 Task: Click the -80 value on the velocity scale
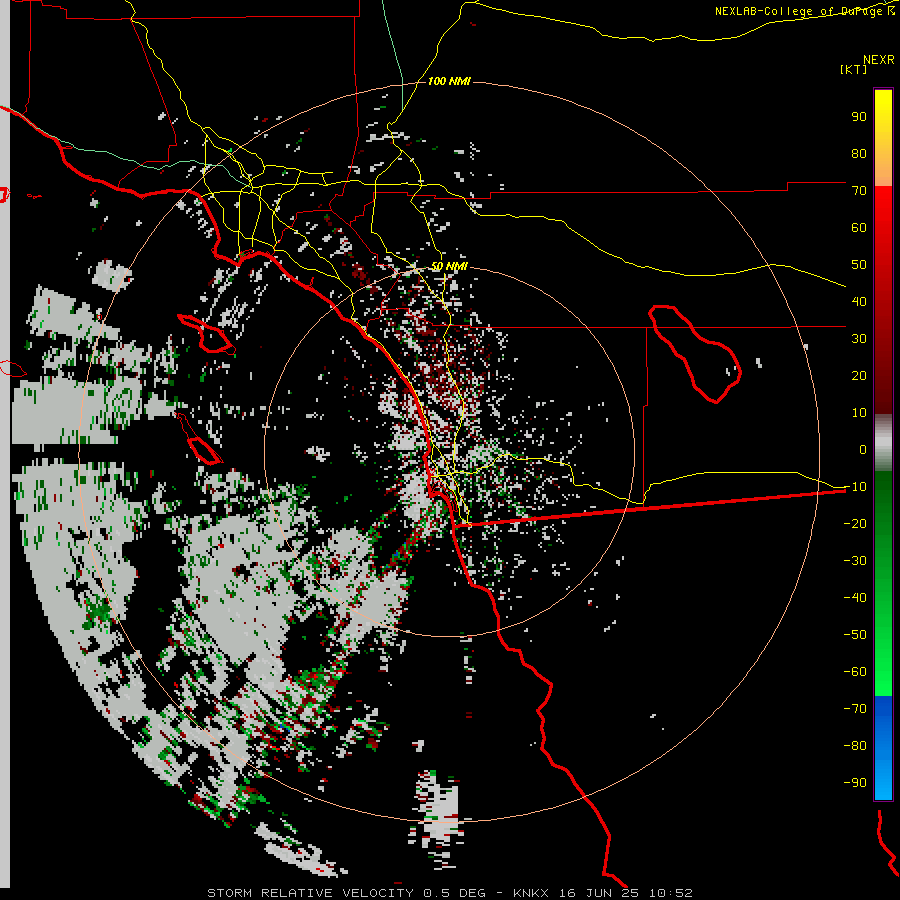pos(855,746)
